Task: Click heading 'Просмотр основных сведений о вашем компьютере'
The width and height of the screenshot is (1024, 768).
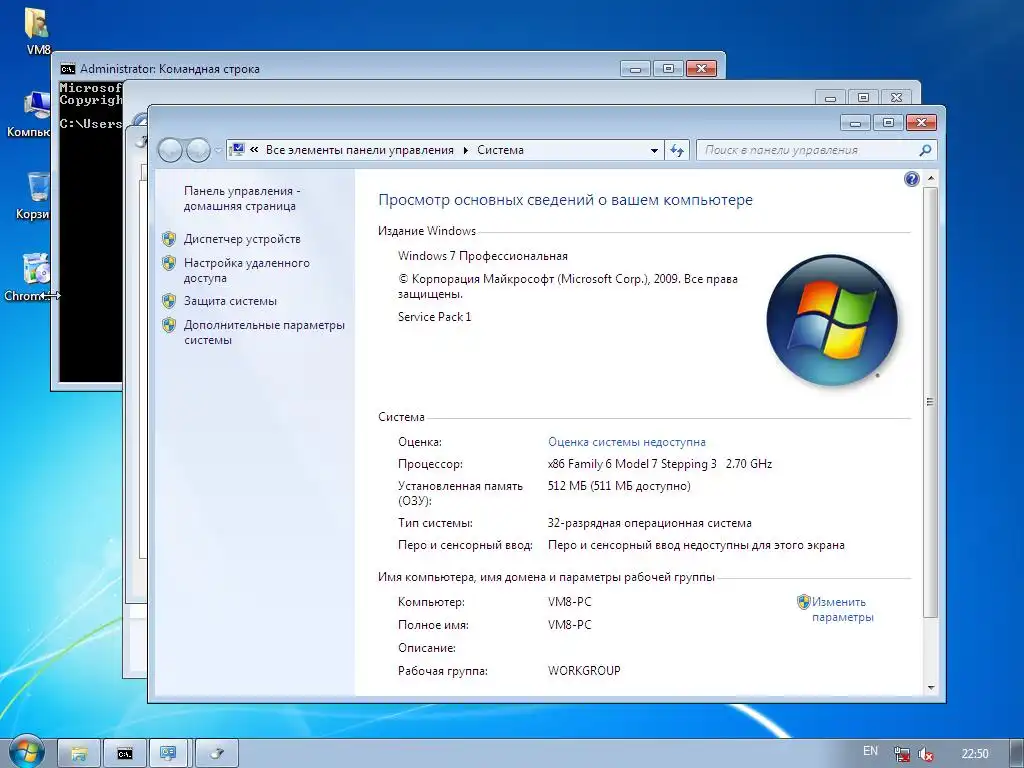Action: coord(566,200)
